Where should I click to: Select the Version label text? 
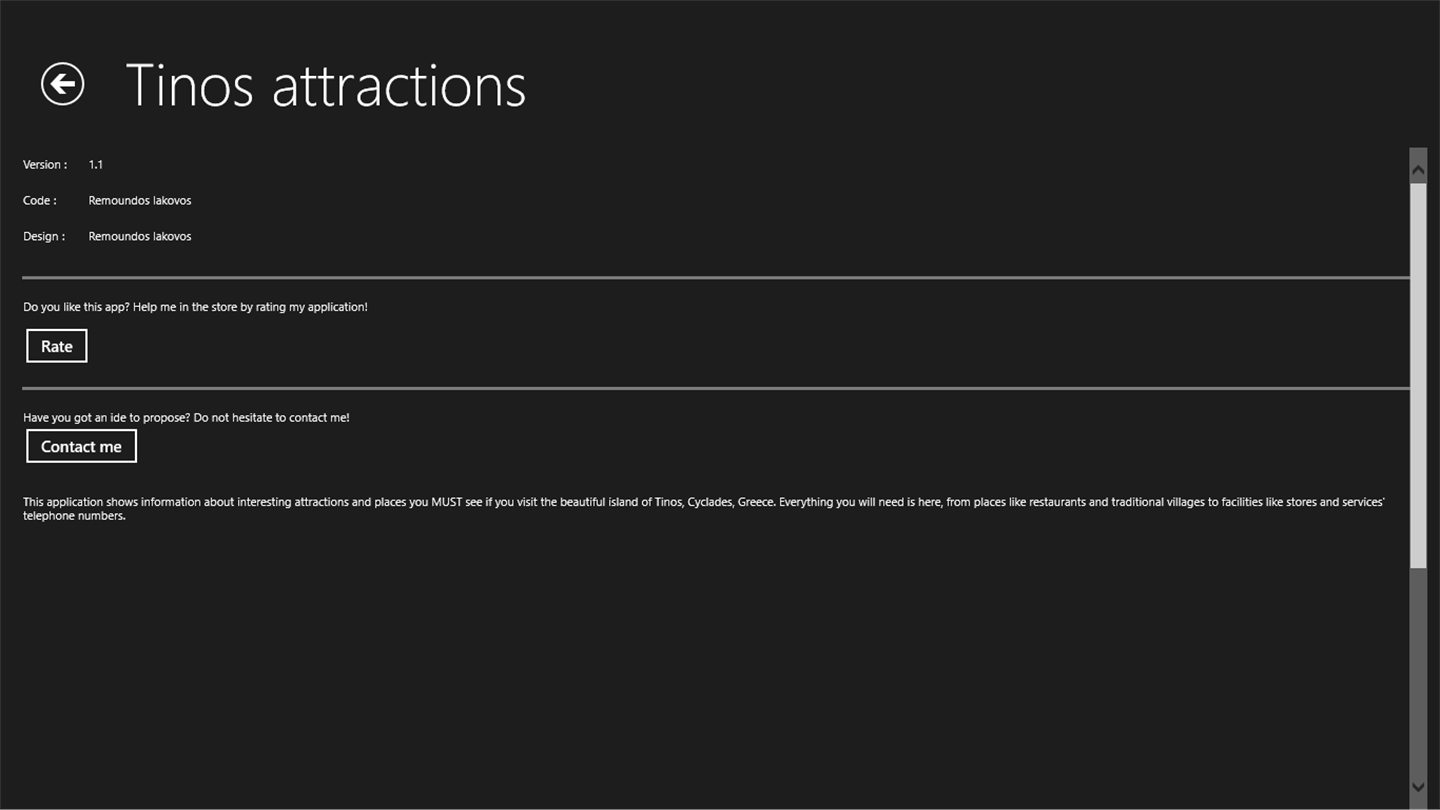(x=45, y=164)
